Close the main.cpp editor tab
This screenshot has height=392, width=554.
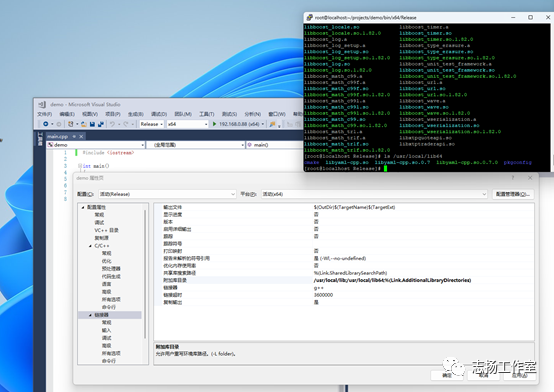click(81, 136)
